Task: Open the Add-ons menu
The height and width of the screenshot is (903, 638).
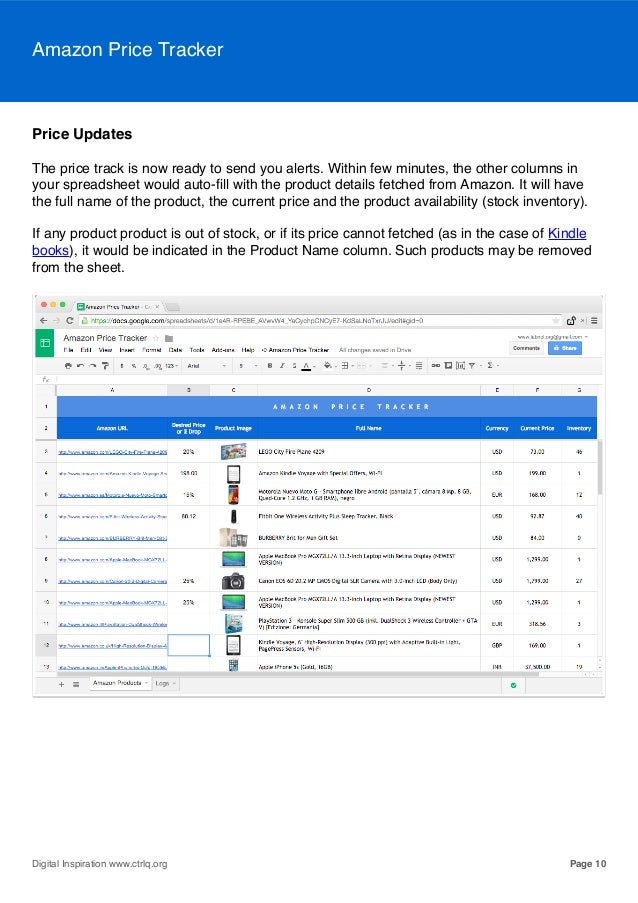Action: (x=223, y=350)
